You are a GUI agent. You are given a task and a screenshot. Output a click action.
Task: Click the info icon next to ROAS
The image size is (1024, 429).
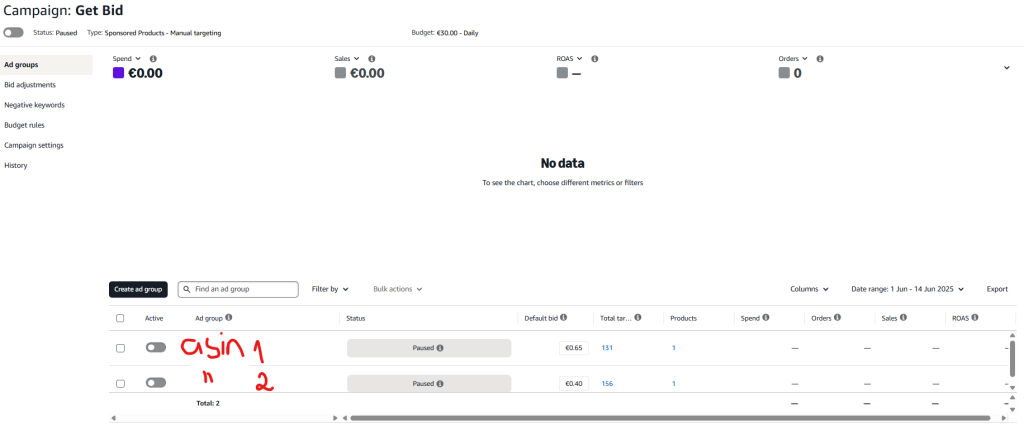pos(594,59)
